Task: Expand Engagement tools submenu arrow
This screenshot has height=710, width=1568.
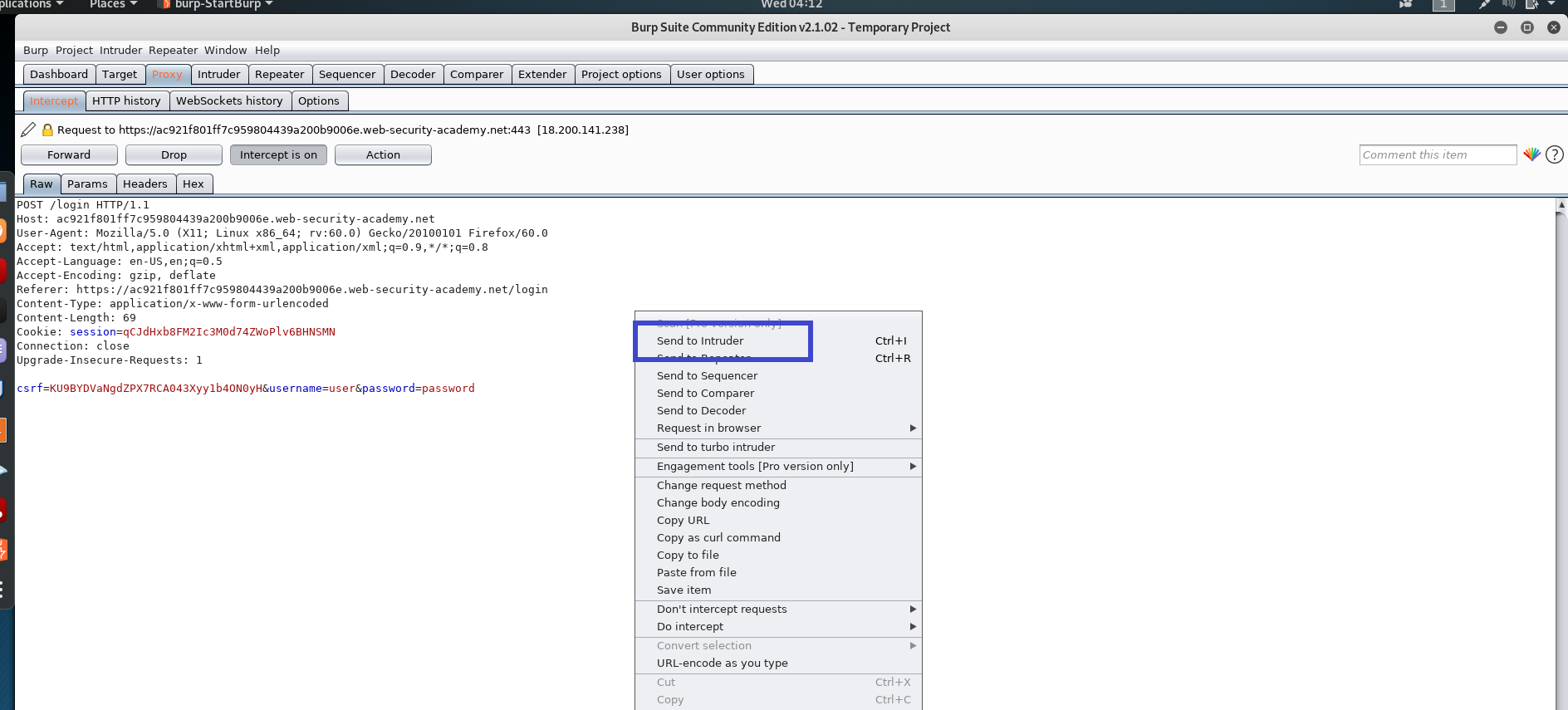Action: pos(913,467)
